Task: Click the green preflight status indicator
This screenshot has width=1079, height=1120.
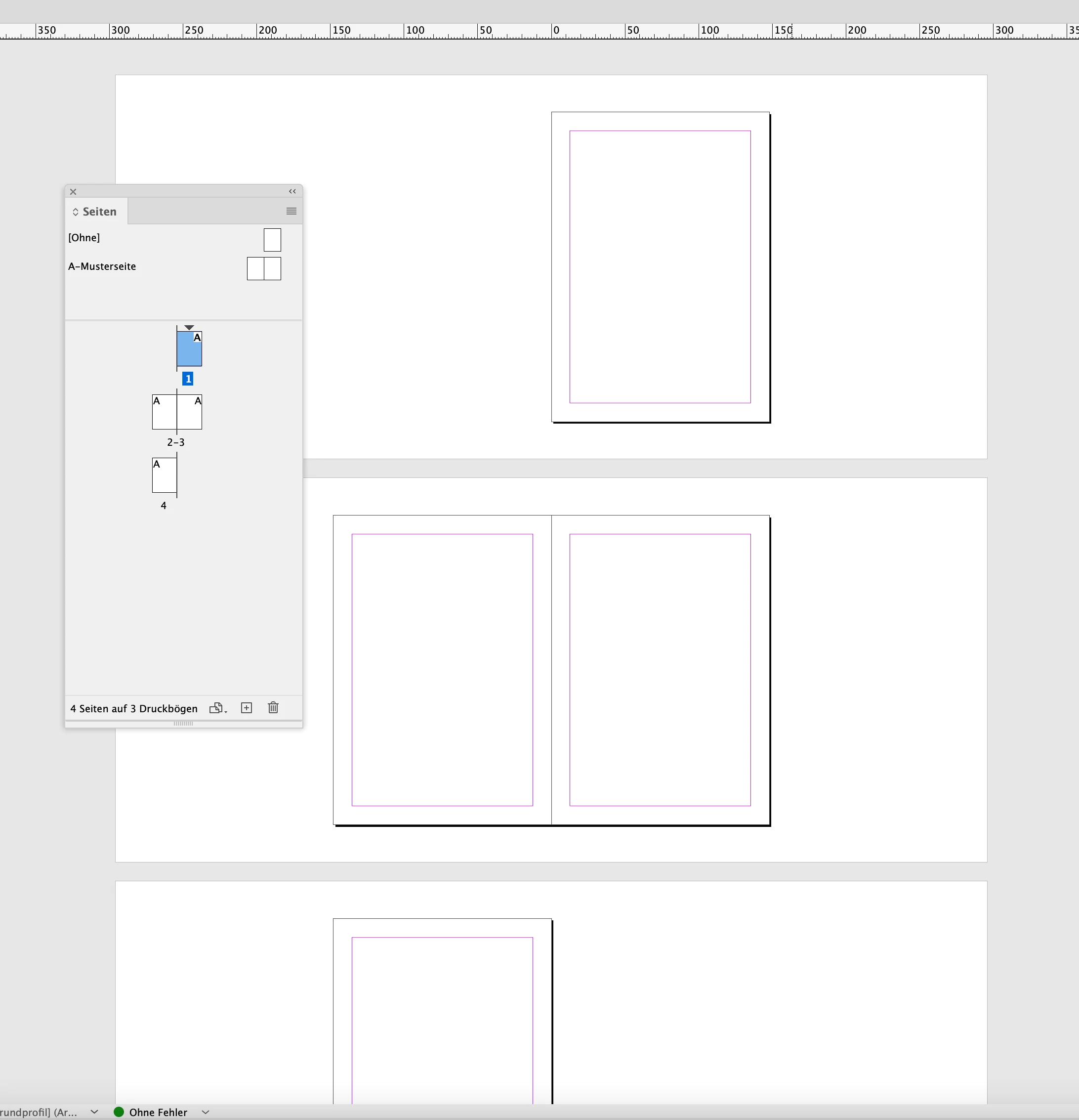Action: click(x=119, y=1112)
